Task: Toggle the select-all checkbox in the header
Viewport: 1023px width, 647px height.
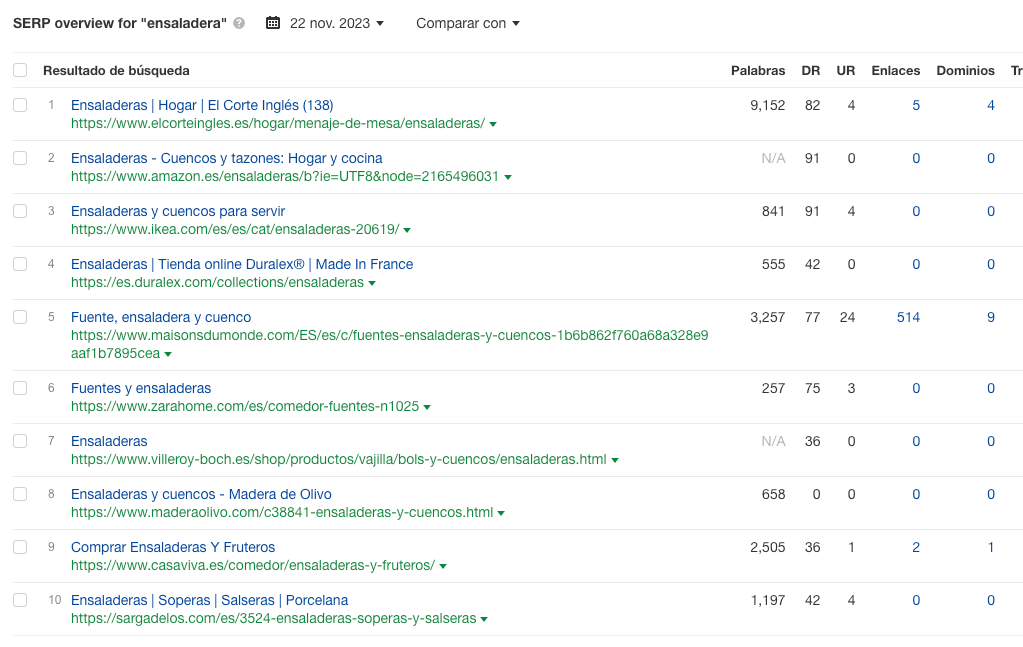Action: click(x=20, y=69)
